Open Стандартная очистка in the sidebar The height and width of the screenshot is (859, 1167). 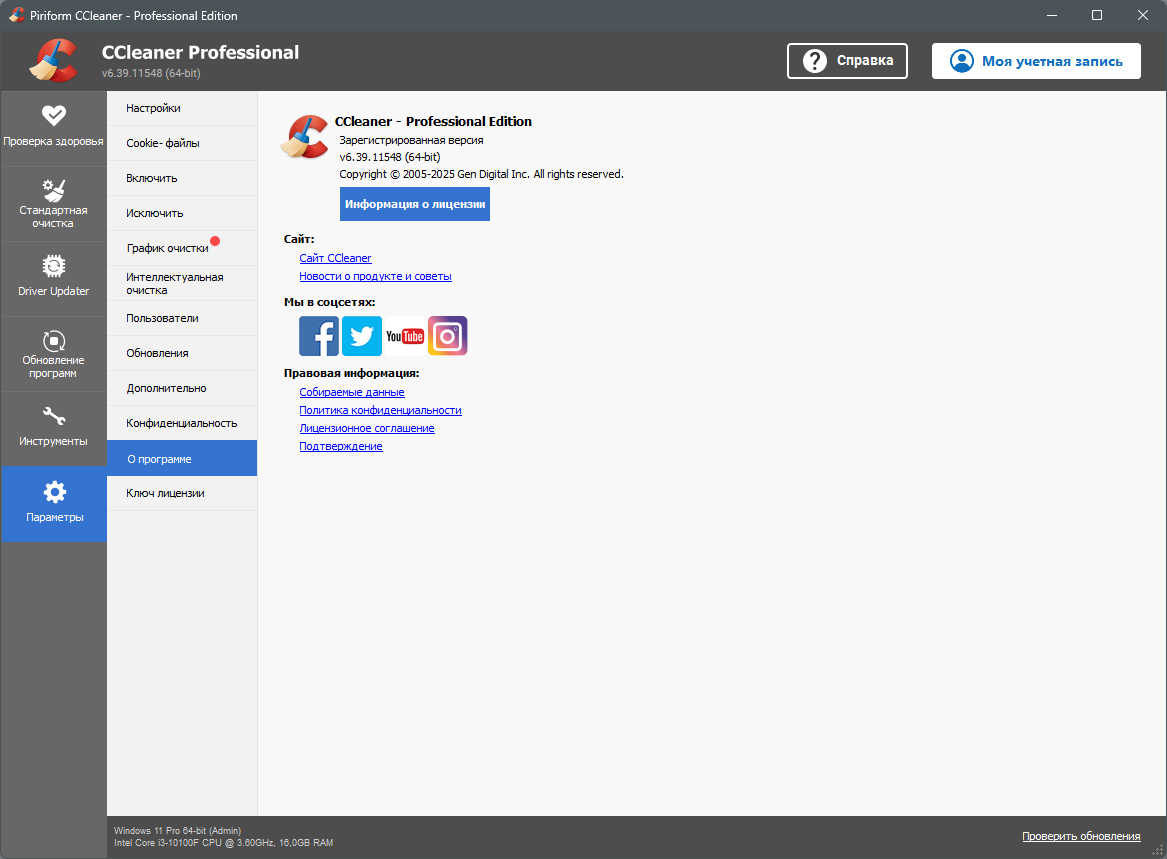54,204
